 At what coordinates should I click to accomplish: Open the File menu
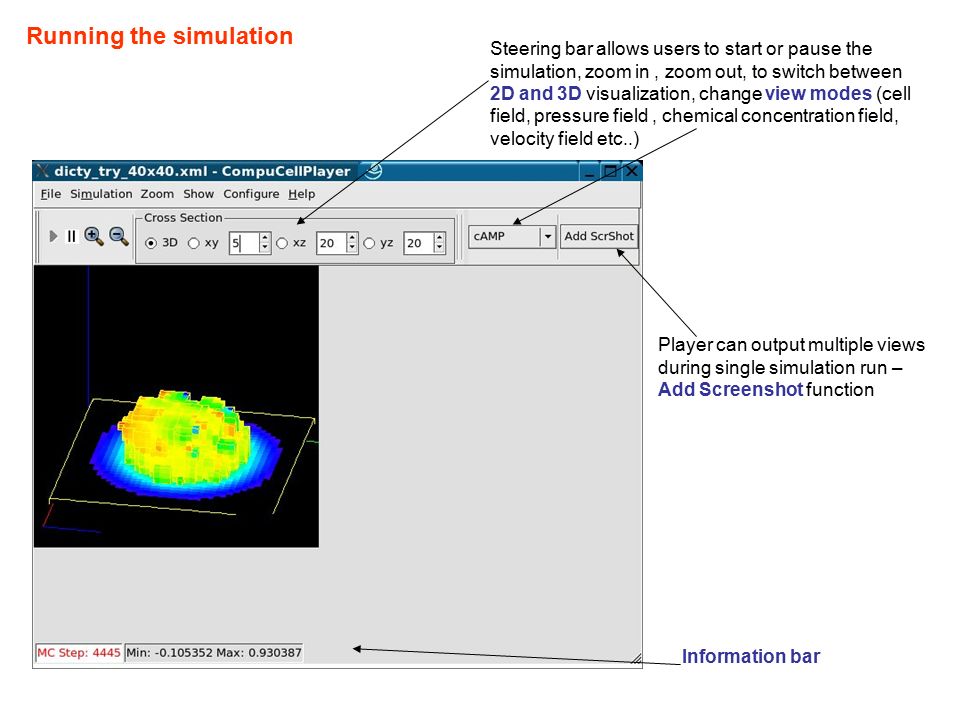[51, 194]
